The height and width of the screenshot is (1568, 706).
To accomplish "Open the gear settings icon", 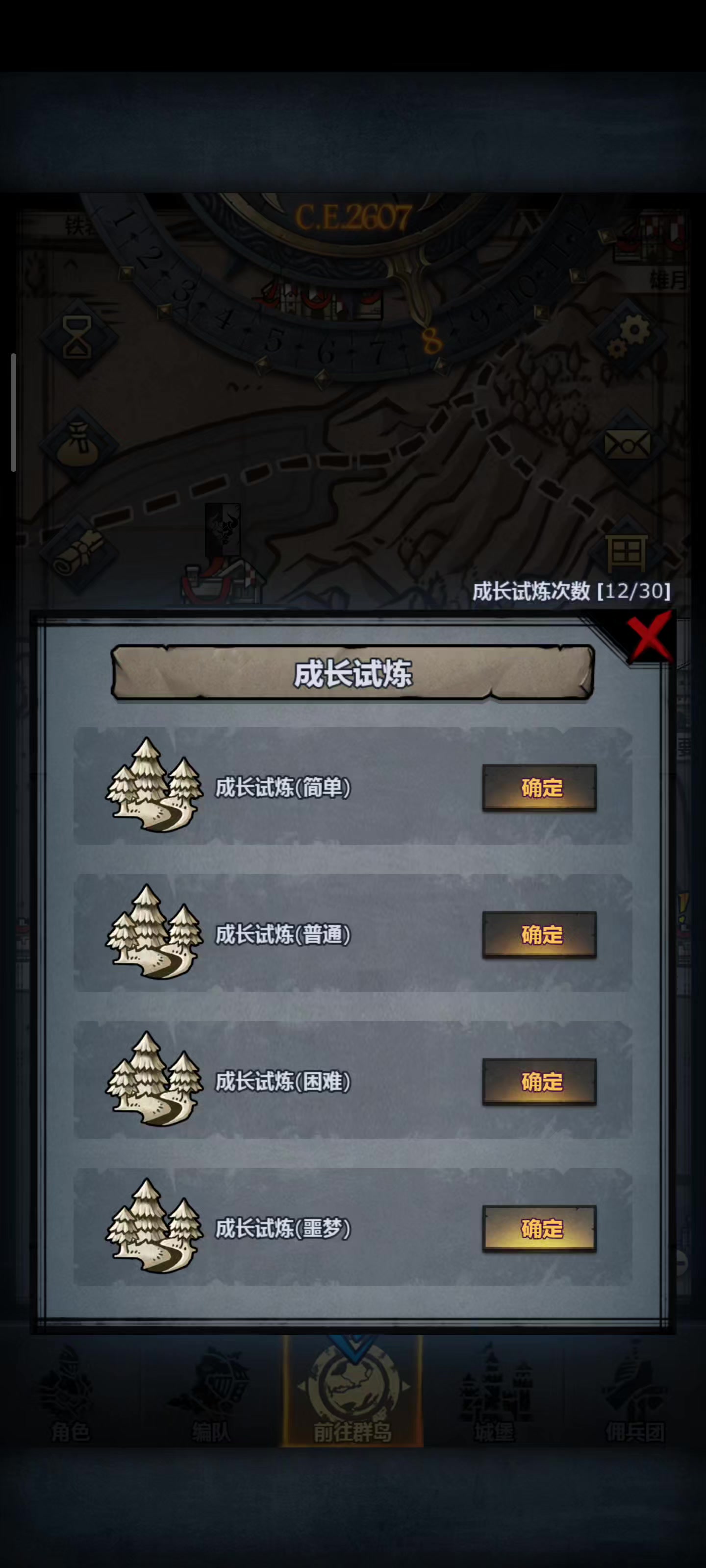I will click(x=629, y=337).
